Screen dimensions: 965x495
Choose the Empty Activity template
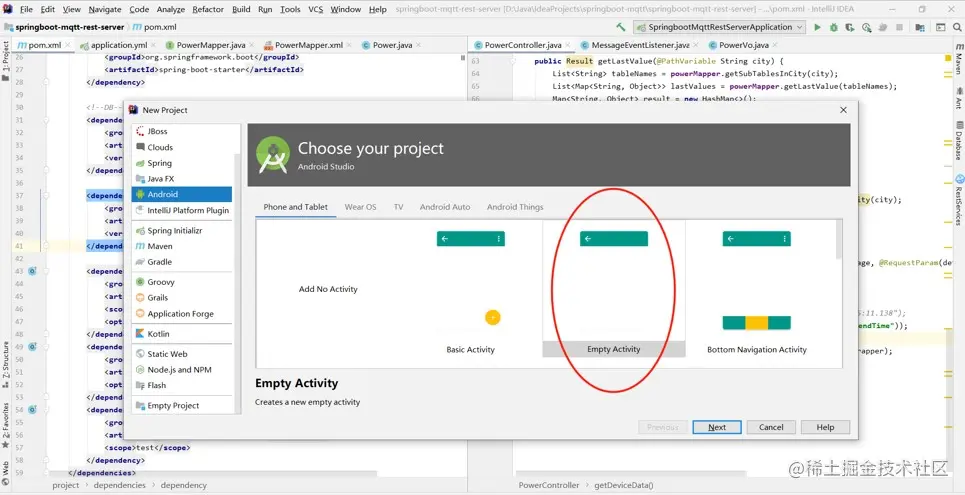614,289
